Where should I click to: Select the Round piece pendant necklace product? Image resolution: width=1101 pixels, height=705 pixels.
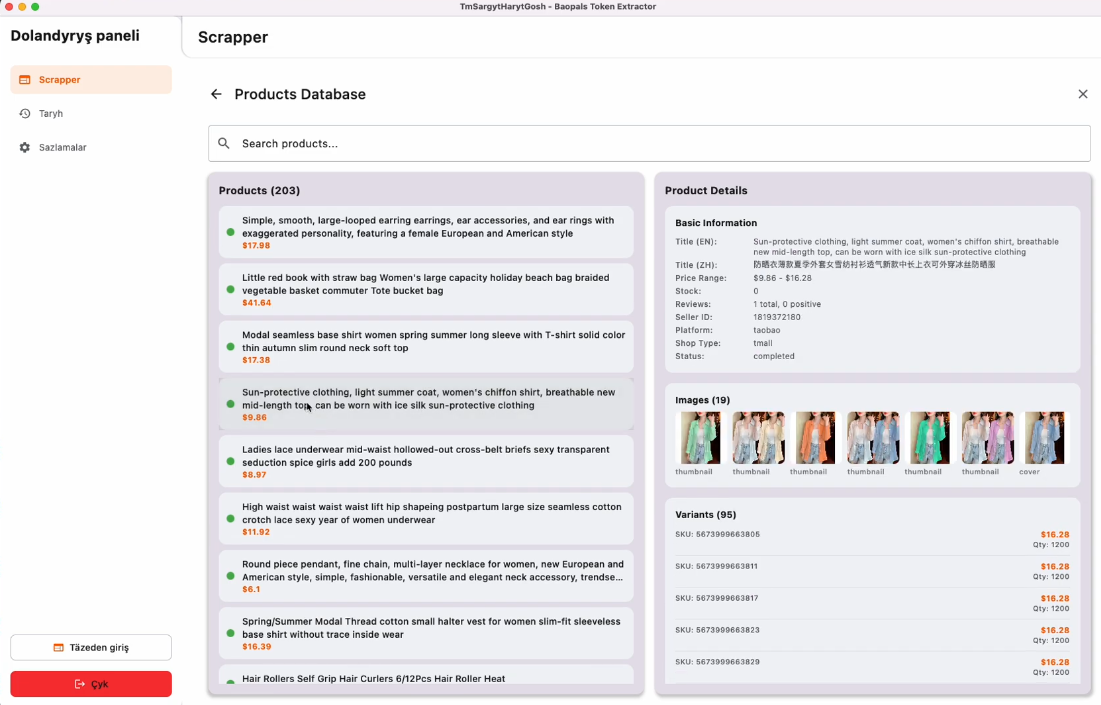(426, 576)
